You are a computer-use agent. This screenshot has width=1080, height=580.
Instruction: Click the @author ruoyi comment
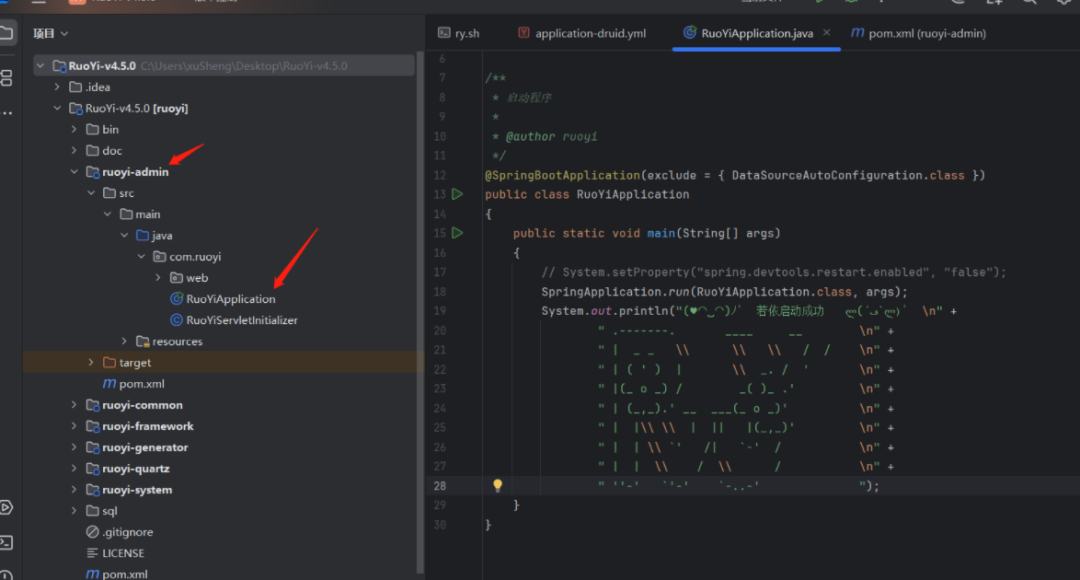(551, 136)
